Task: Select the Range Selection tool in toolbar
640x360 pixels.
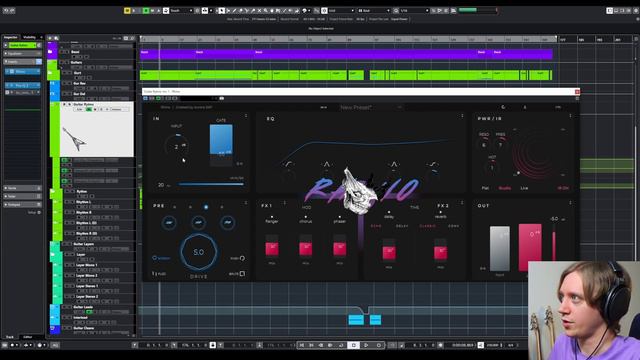Action: (228, 11)
